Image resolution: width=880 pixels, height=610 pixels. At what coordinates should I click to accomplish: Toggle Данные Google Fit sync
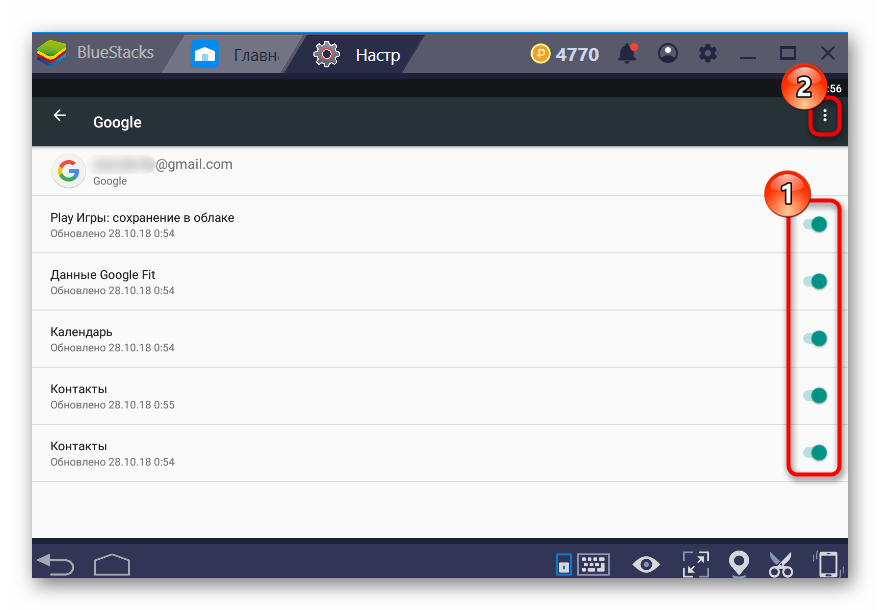click(x=815, y=281)
